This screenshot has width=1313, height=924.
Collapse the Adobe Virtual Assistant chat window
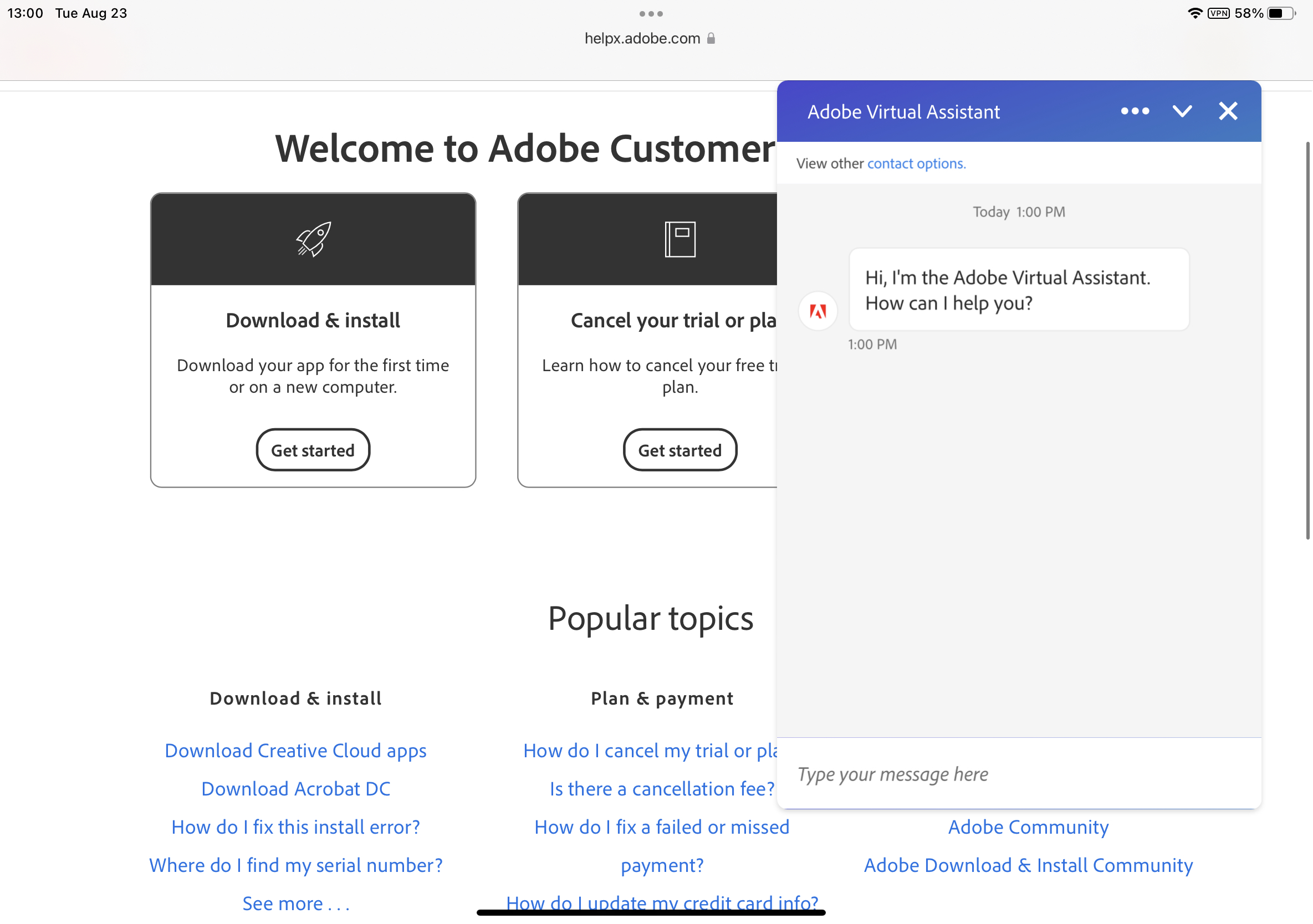point(1183,111)
